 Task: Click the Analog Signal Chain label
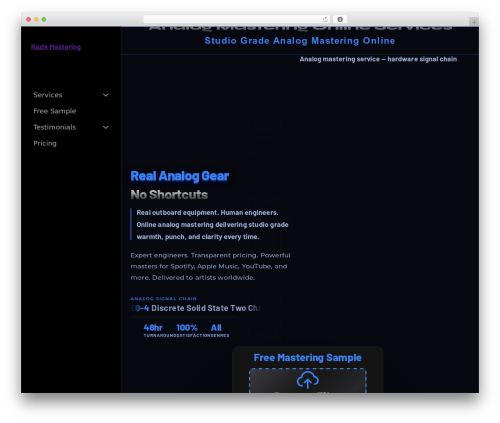[x=164, y=299]
